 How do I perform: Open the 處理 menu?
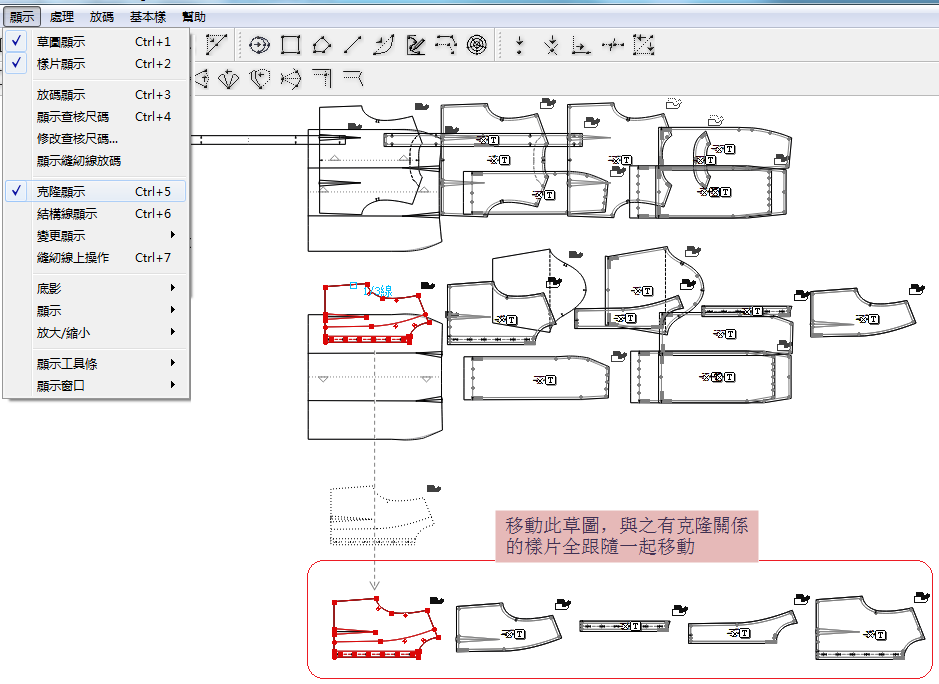pyautogui.click(x=61, y=17)
